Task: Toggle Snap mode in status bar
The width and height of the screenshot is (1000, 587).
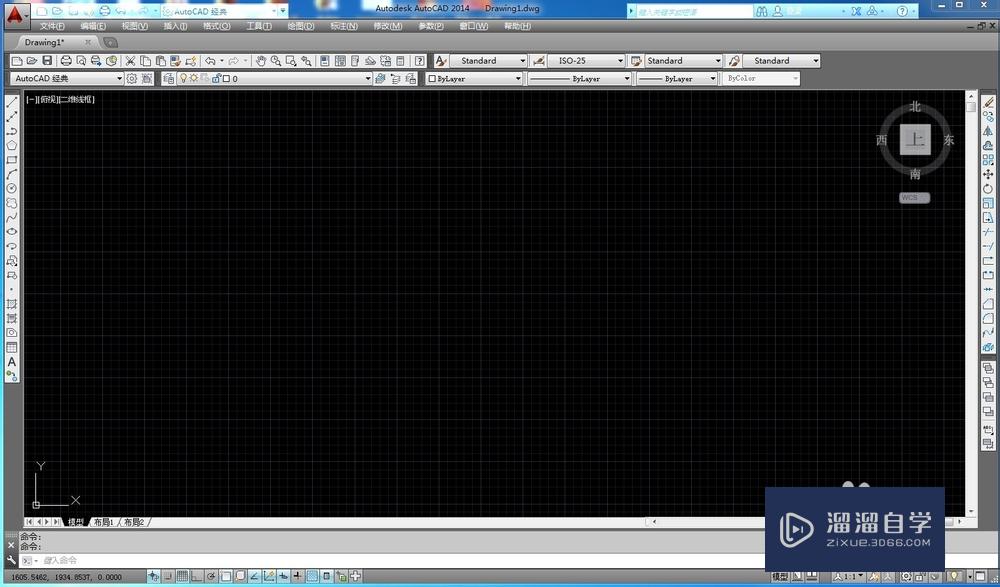Action: [168, 576]
